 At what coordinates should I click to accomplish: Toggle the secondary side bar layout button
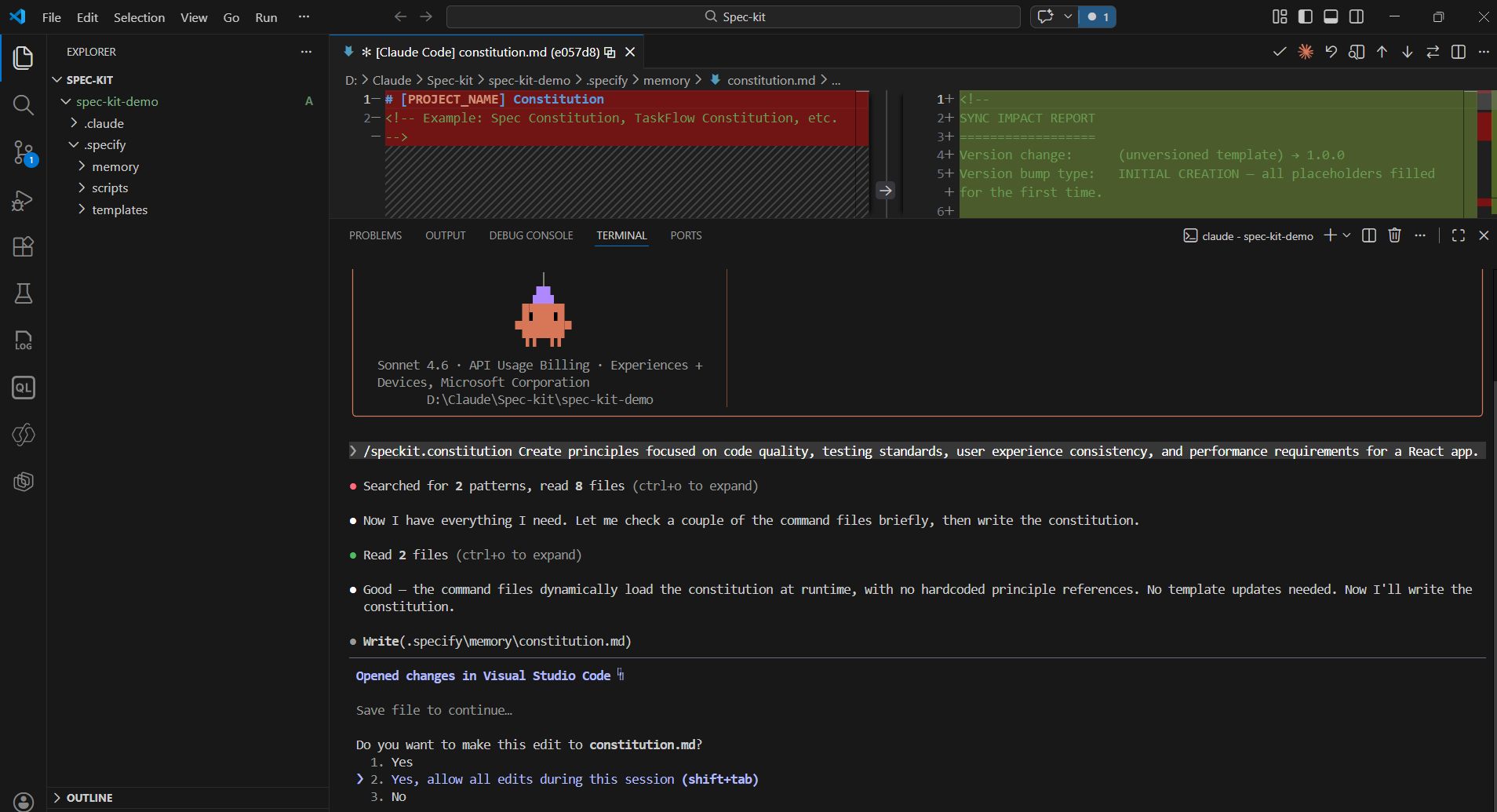1357,16
